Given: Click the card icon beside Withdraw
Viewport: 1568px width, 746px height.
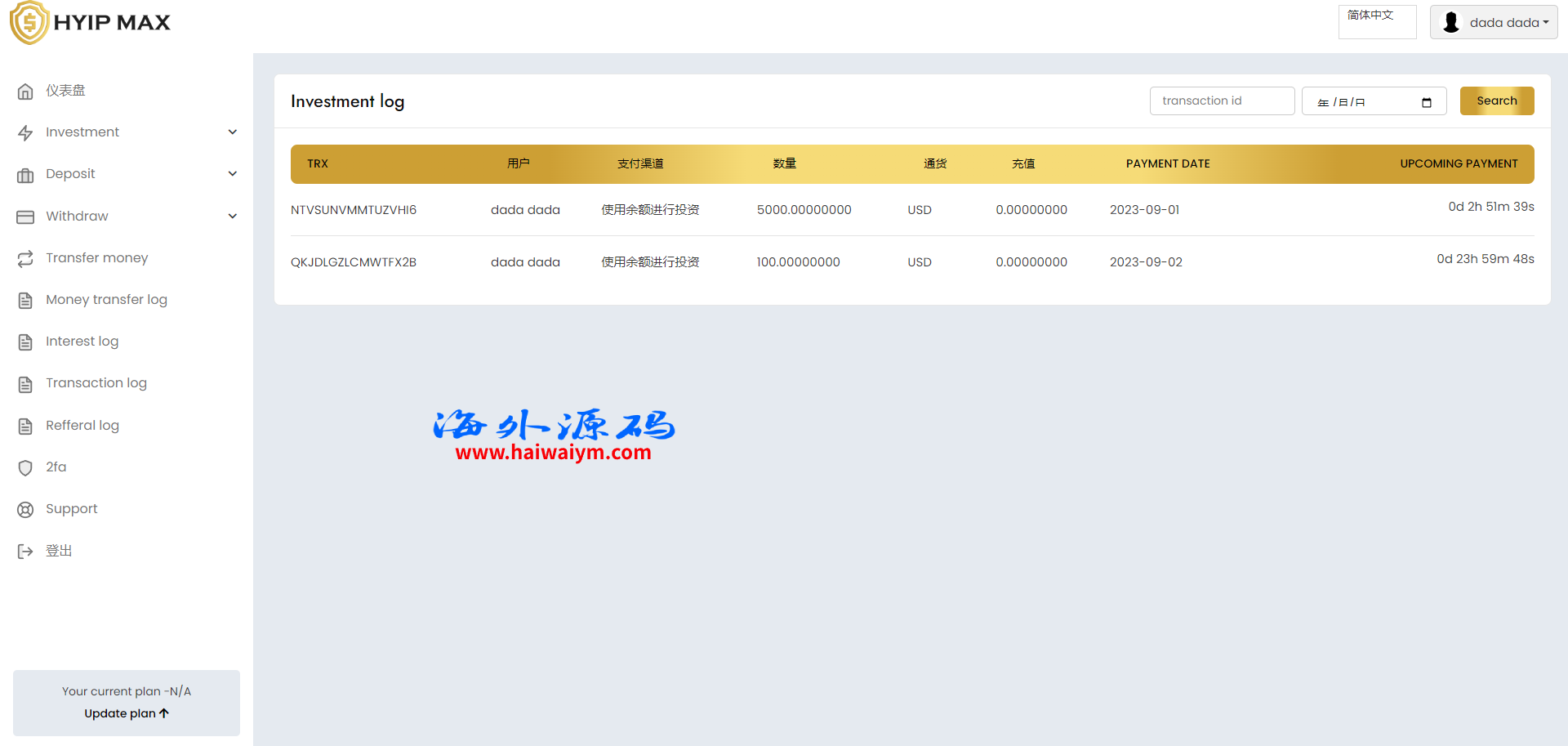Looking at the screenshot, I should tap(25, 217).
